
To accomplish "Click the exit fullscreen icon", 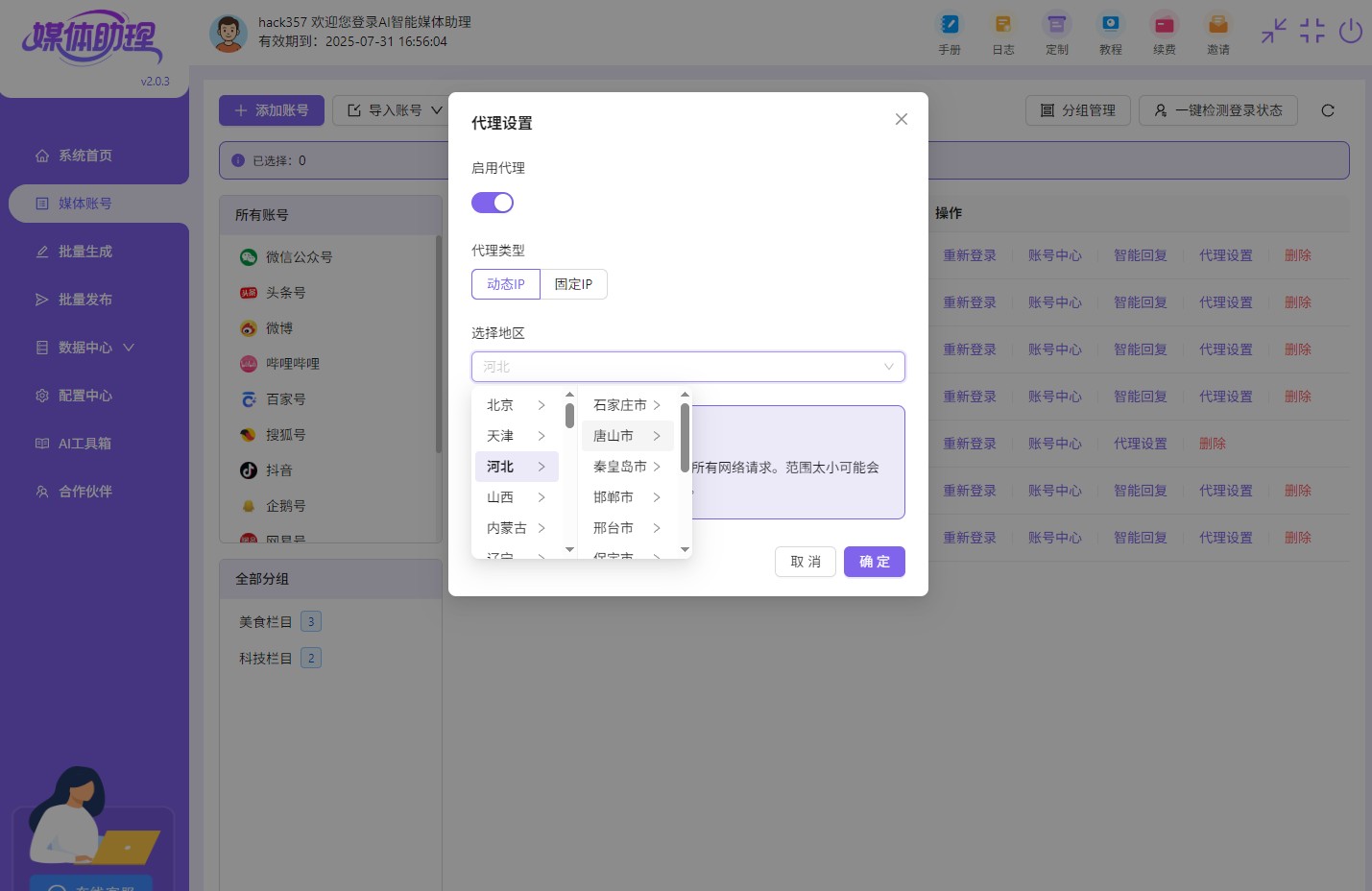I will pyautogui.click(x=1312, y=31).
